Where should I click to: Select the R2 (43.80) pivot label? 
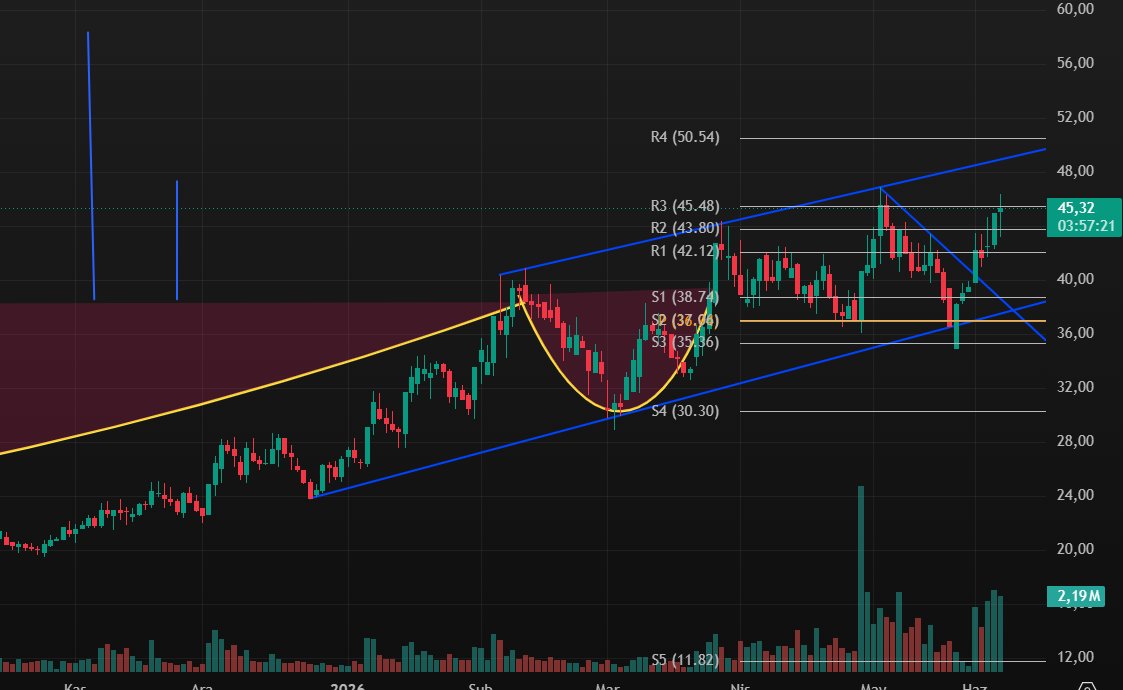coord(685,228)
